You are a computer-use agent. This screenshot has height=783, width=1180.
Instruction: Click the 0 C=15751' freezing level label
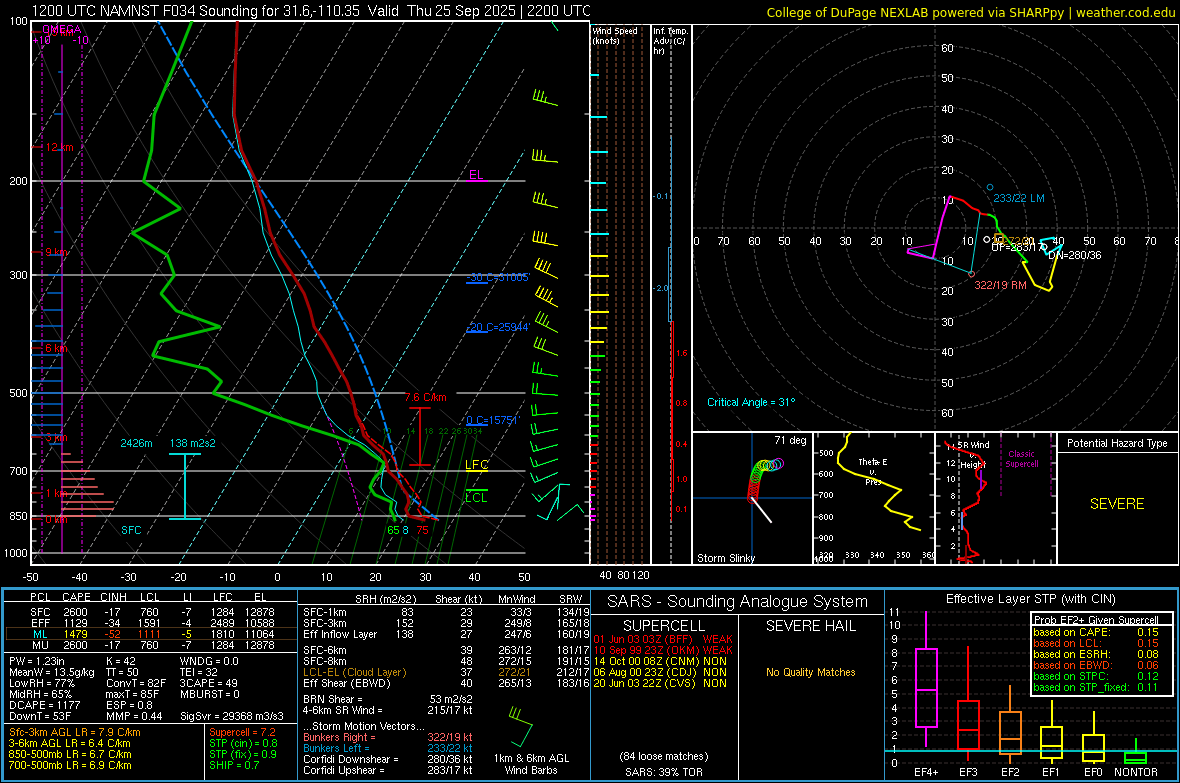point(492,420)
